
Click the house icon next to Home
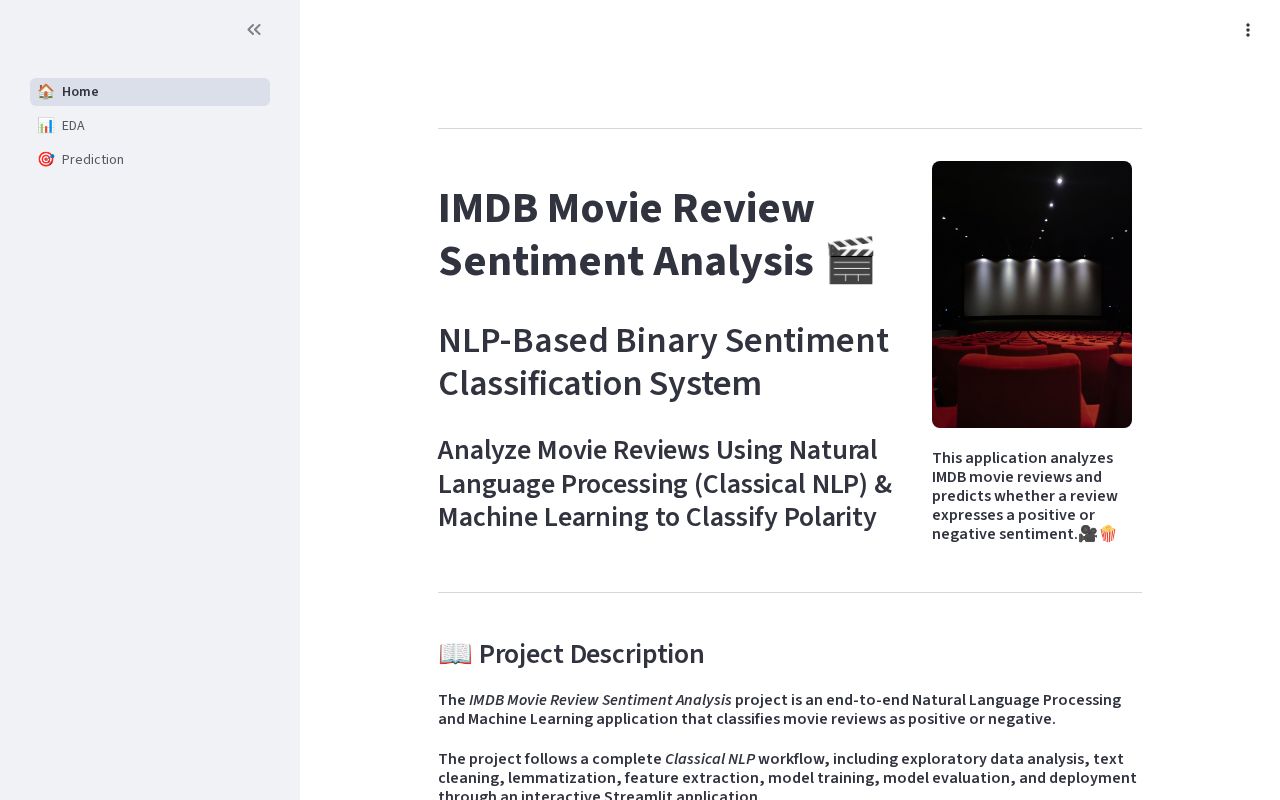click(x=46, y=91)
